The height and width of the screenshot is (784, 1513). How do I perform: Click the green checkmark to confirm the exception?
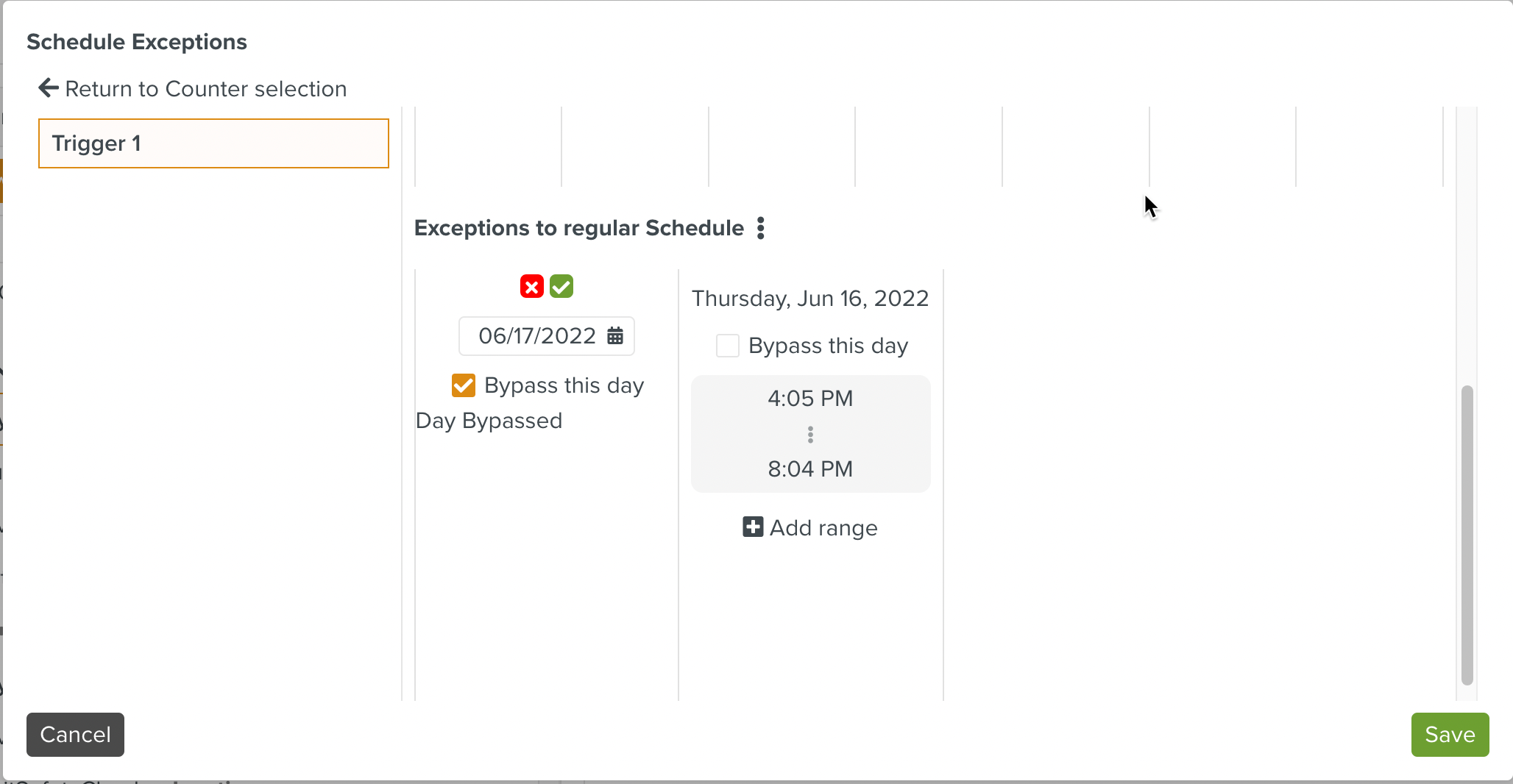click(x=561, y=286)
